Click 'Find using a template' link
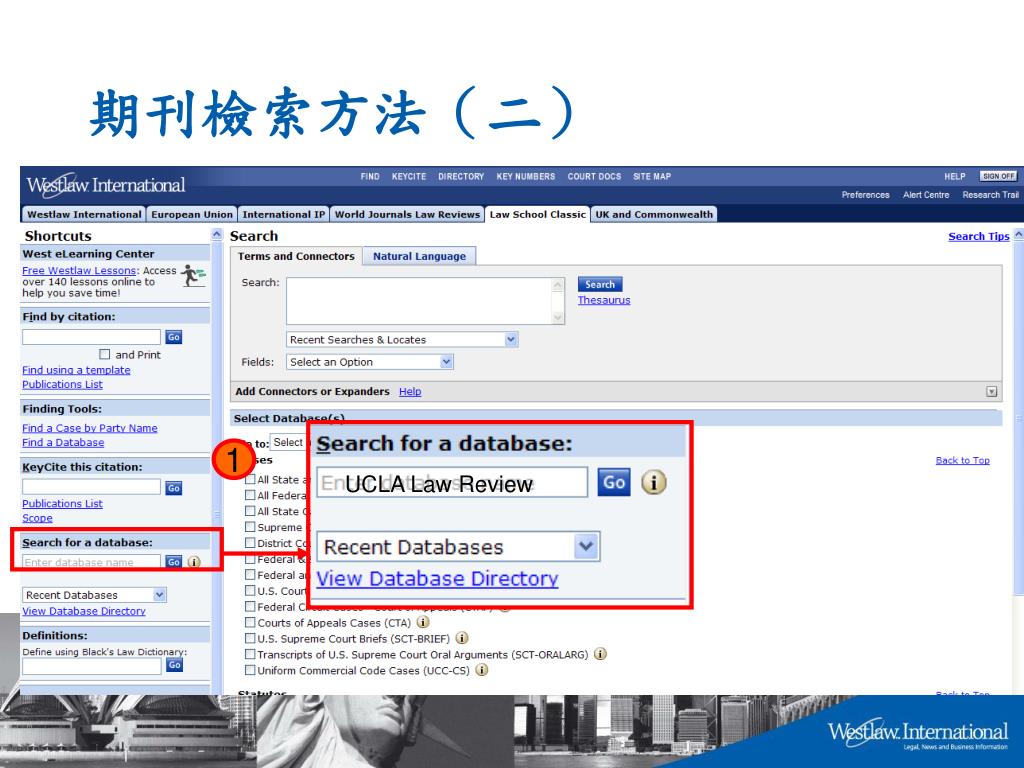Viewport: 1024px width, 768px height. [x=76, y=370]
